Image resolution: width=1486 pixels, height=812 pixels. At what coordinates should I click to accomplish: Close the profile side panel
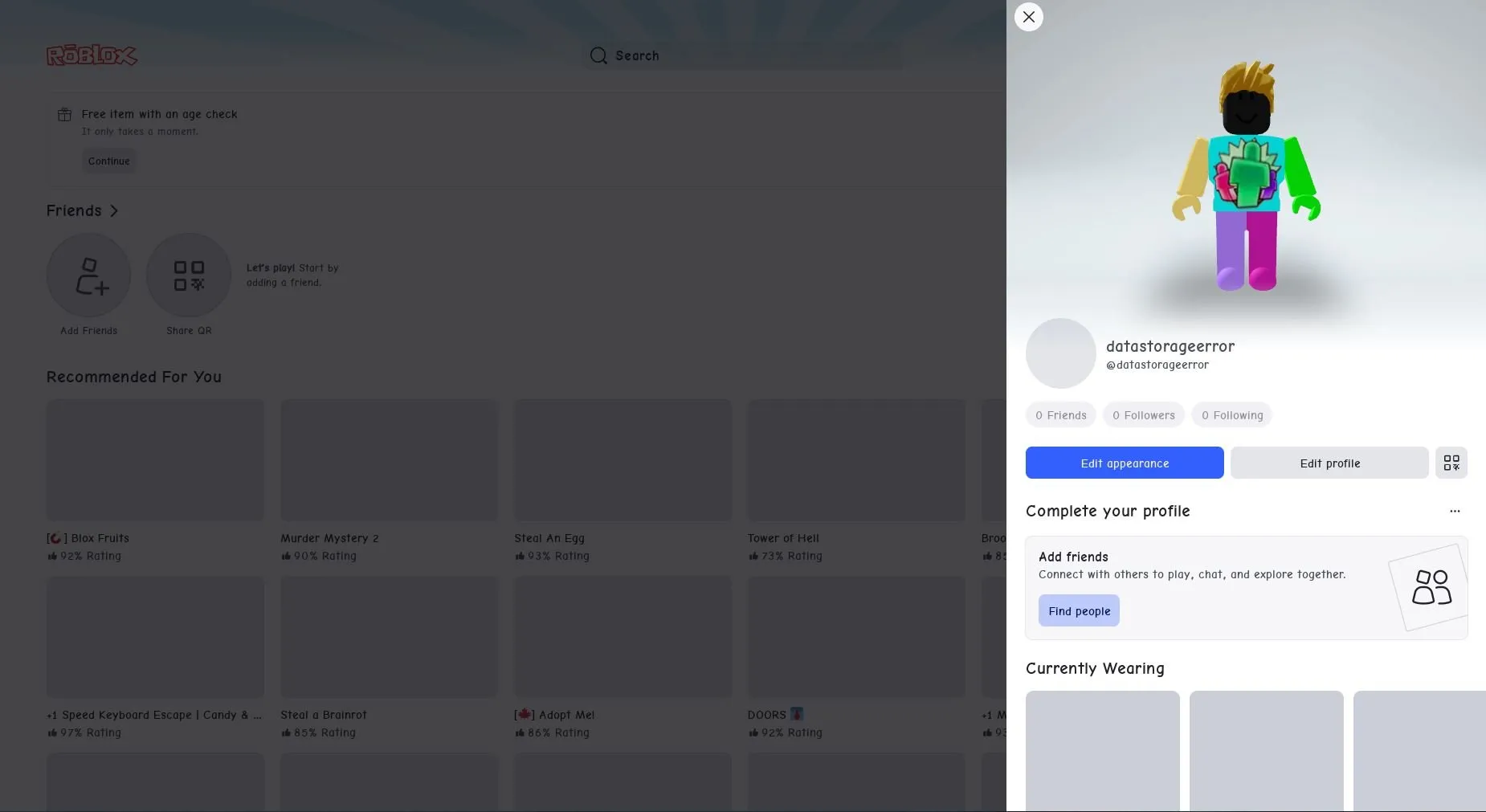(1028, 17)
